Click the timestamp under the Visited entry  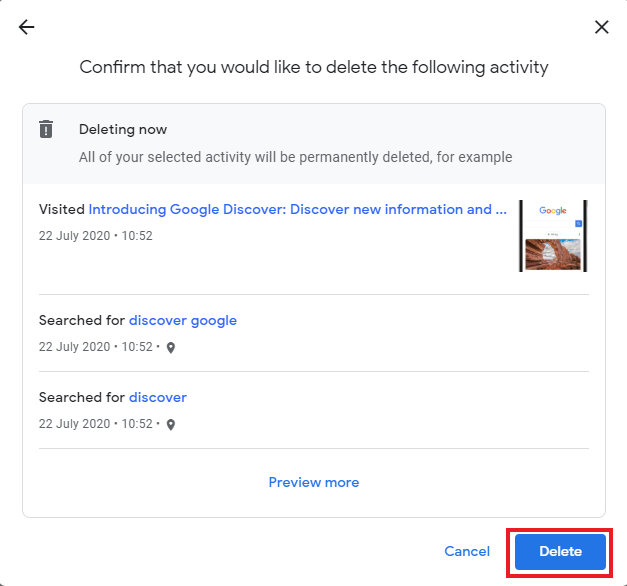pyautogui.click(x=95, y=236)
